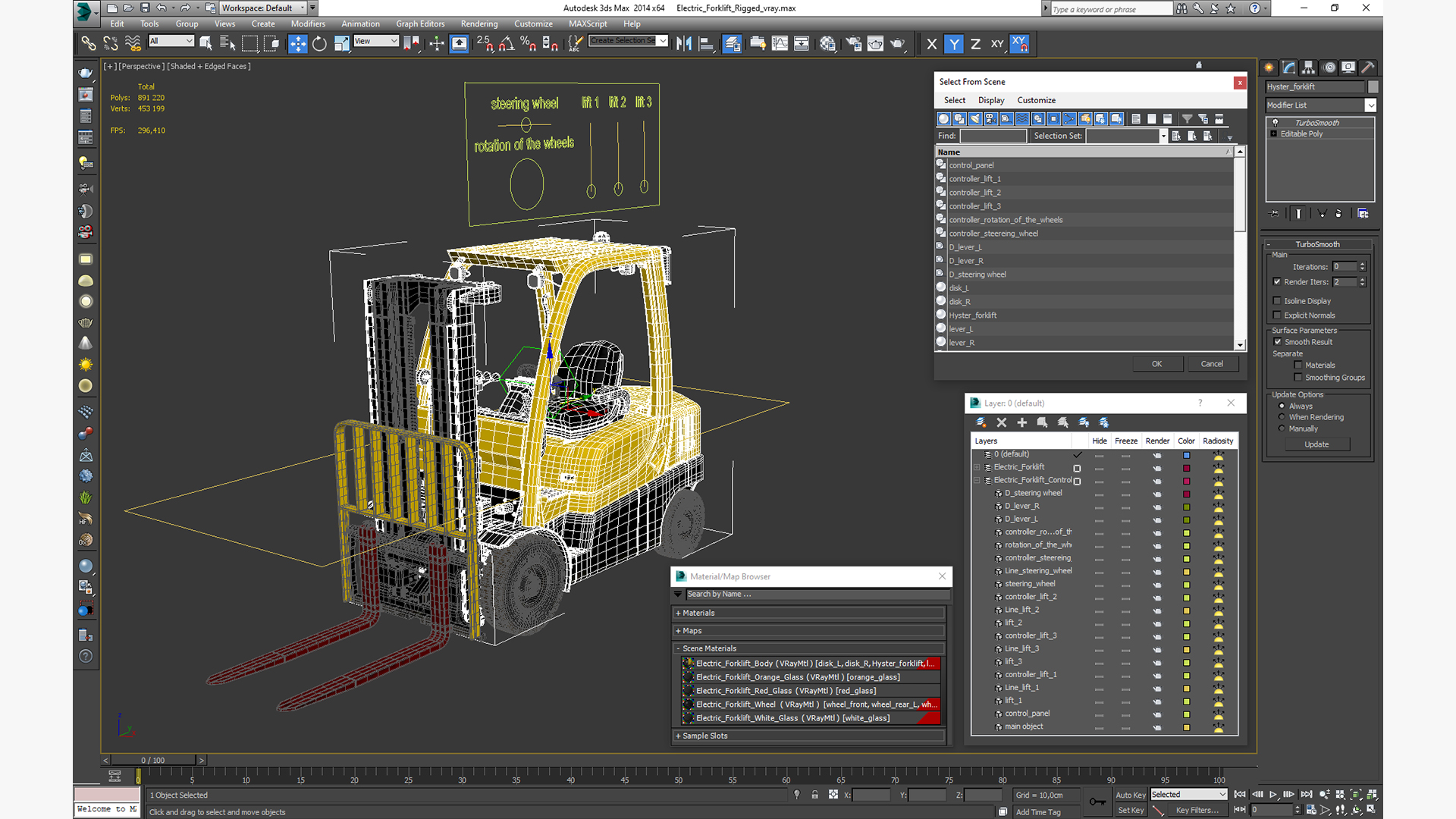Toggle the Render Iters checkbox
1456x819 pixels.
[1277, 282]
